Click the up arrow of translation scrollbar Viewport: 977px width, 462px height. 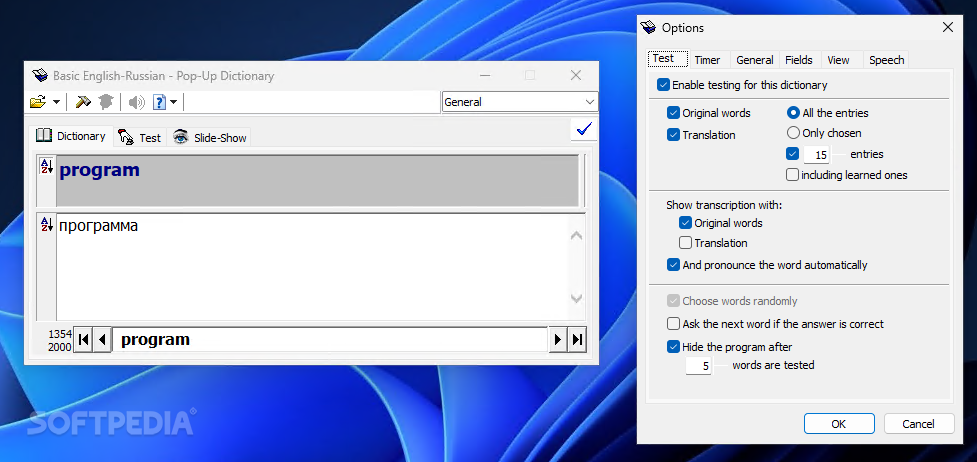576,236
